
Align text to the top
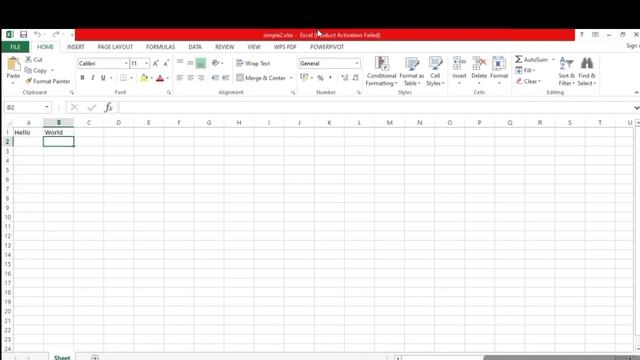coord(180,63)
